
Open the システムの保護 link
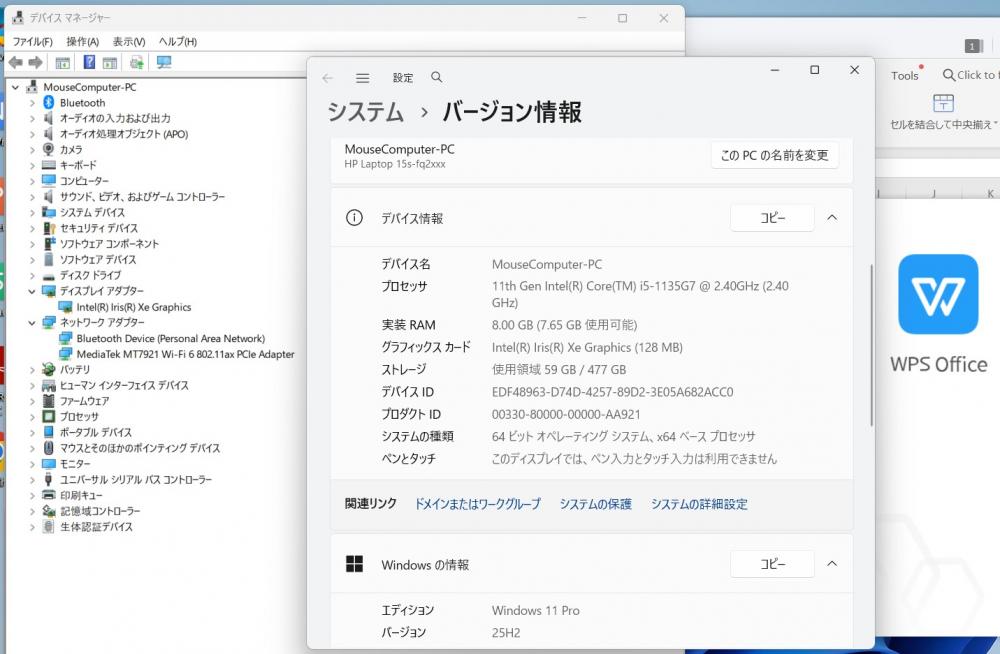coord(595,504)
